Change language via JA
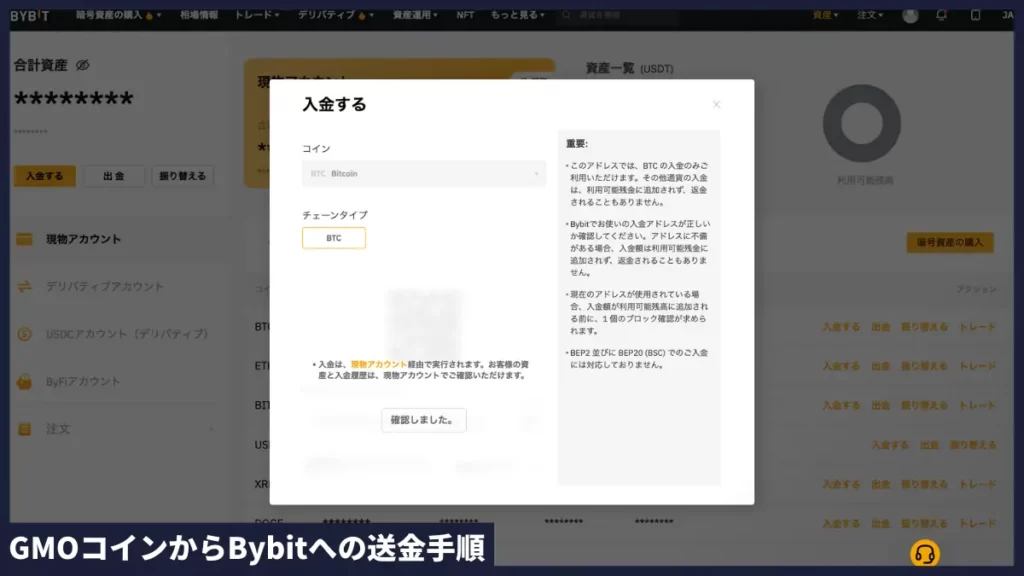The height and width of the screenshot is (576, 1024). 1008,15
